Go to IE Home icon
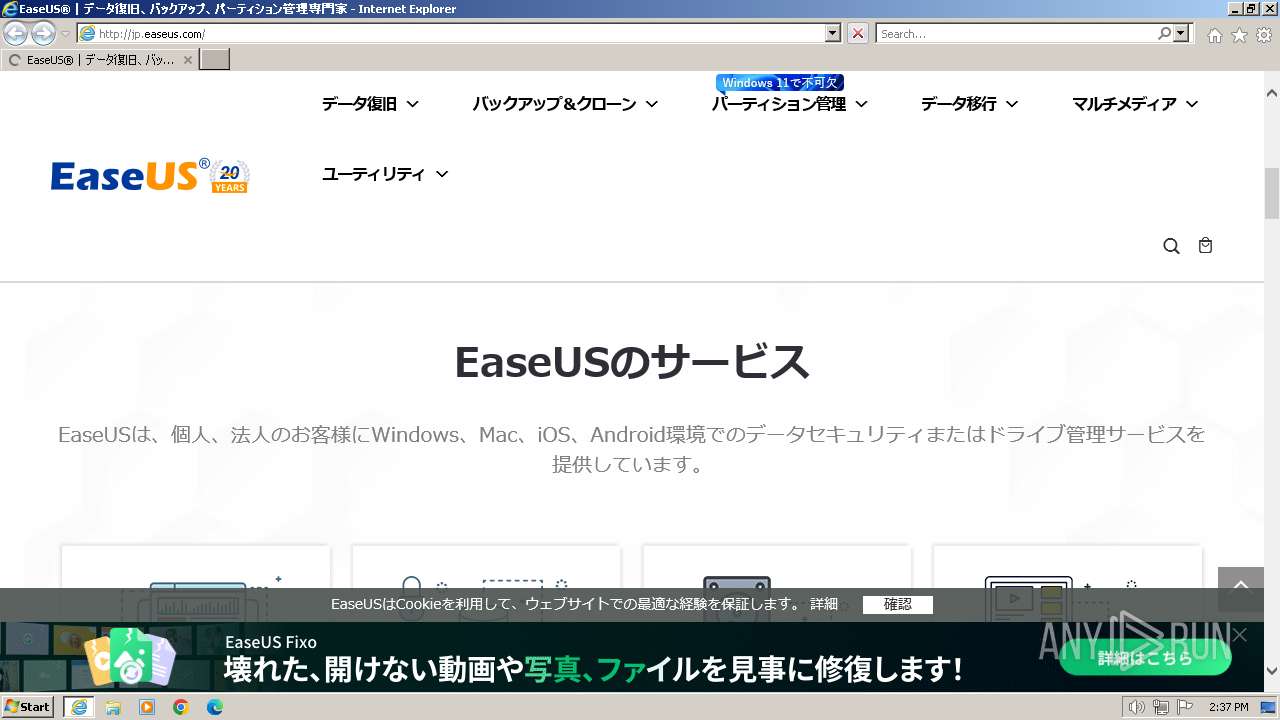This screenshot has width=1280, height=720. tap(1214, 35)
